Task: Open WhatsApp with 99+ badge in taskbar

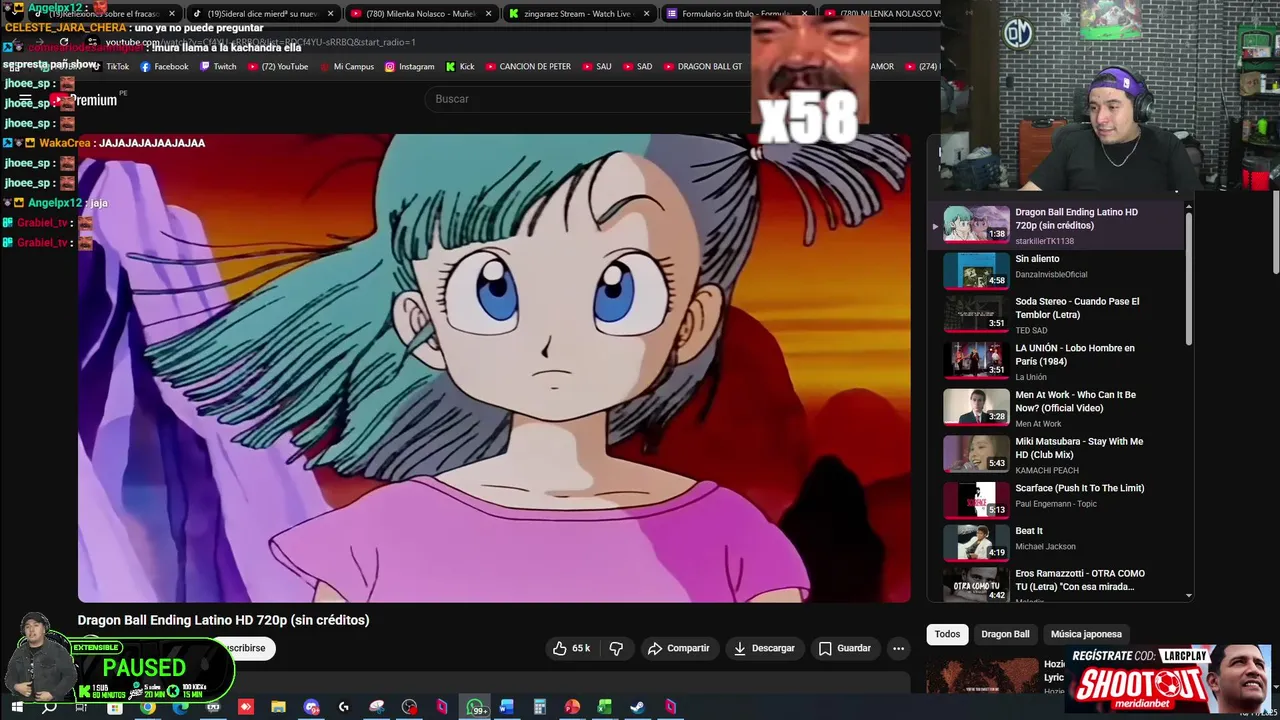Action: tap(475, 707)
